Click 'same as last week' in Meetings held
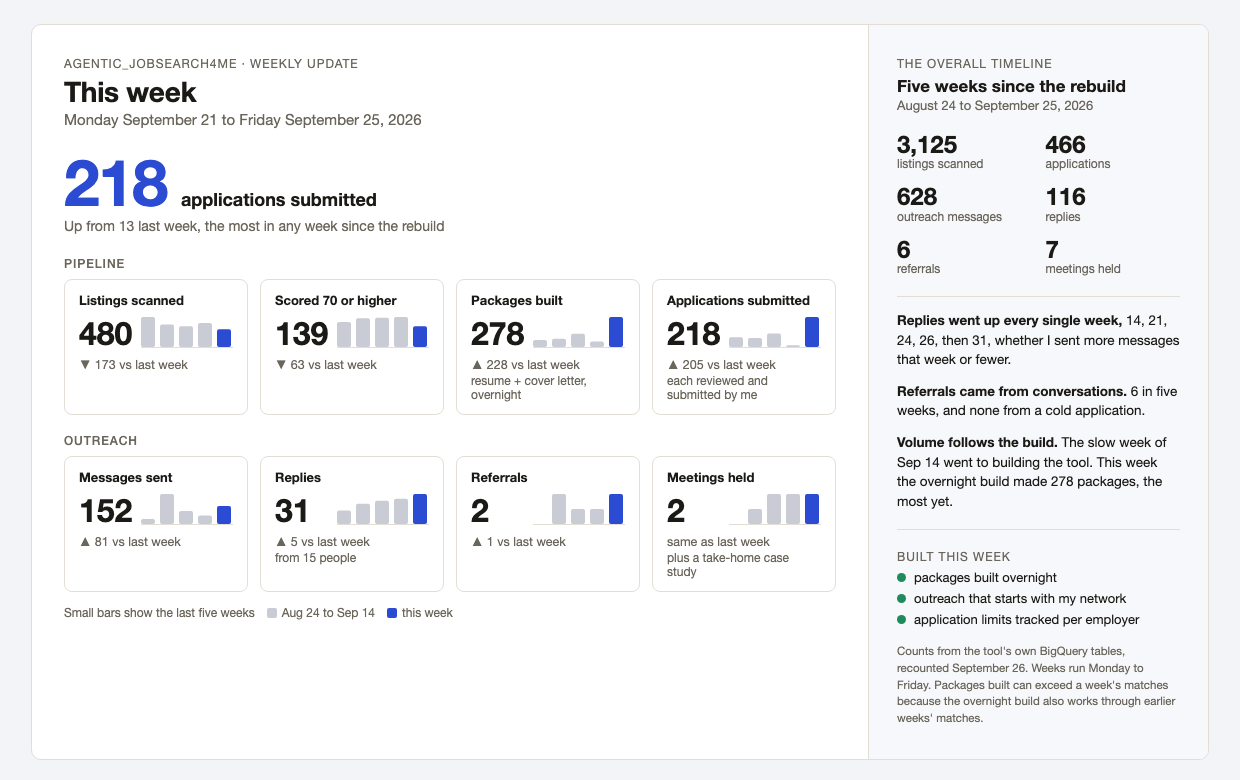 (x=718, y=542)
